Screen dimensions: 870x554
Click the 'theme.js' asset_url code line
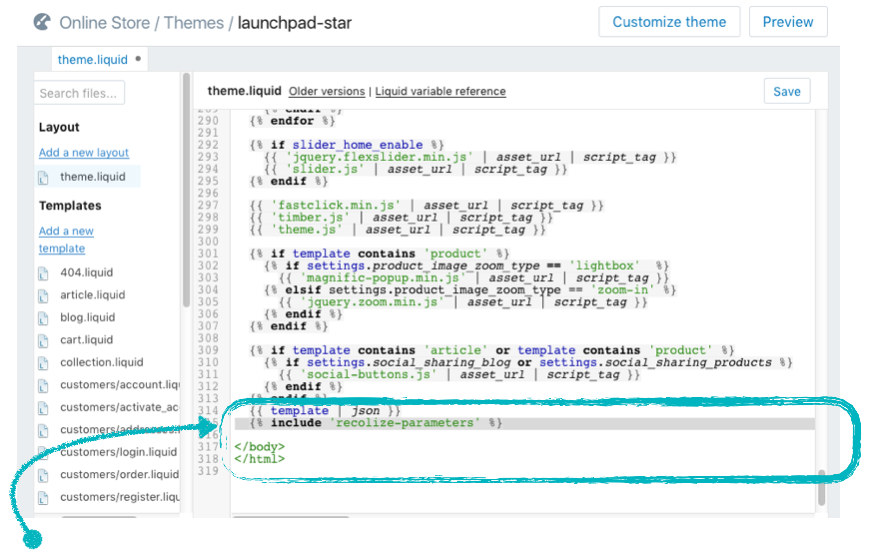pyautogui.click(x=397, y=230)
